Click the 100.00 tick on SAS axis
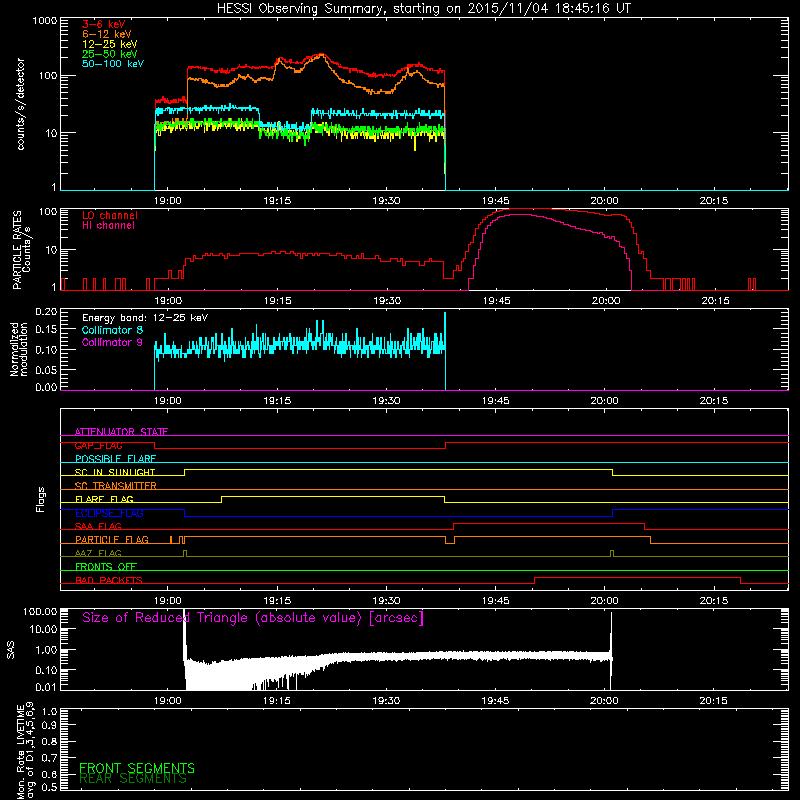 pyautogui.click(x=40, y=612)
